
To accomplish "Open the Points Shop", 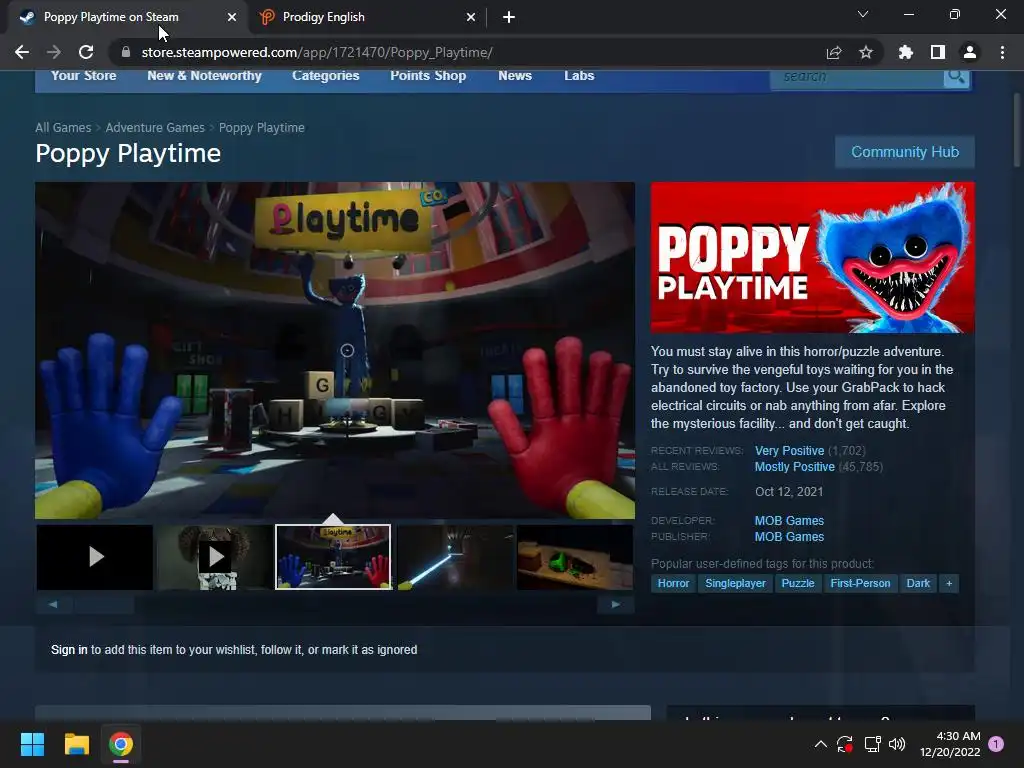I will point(428,76).
